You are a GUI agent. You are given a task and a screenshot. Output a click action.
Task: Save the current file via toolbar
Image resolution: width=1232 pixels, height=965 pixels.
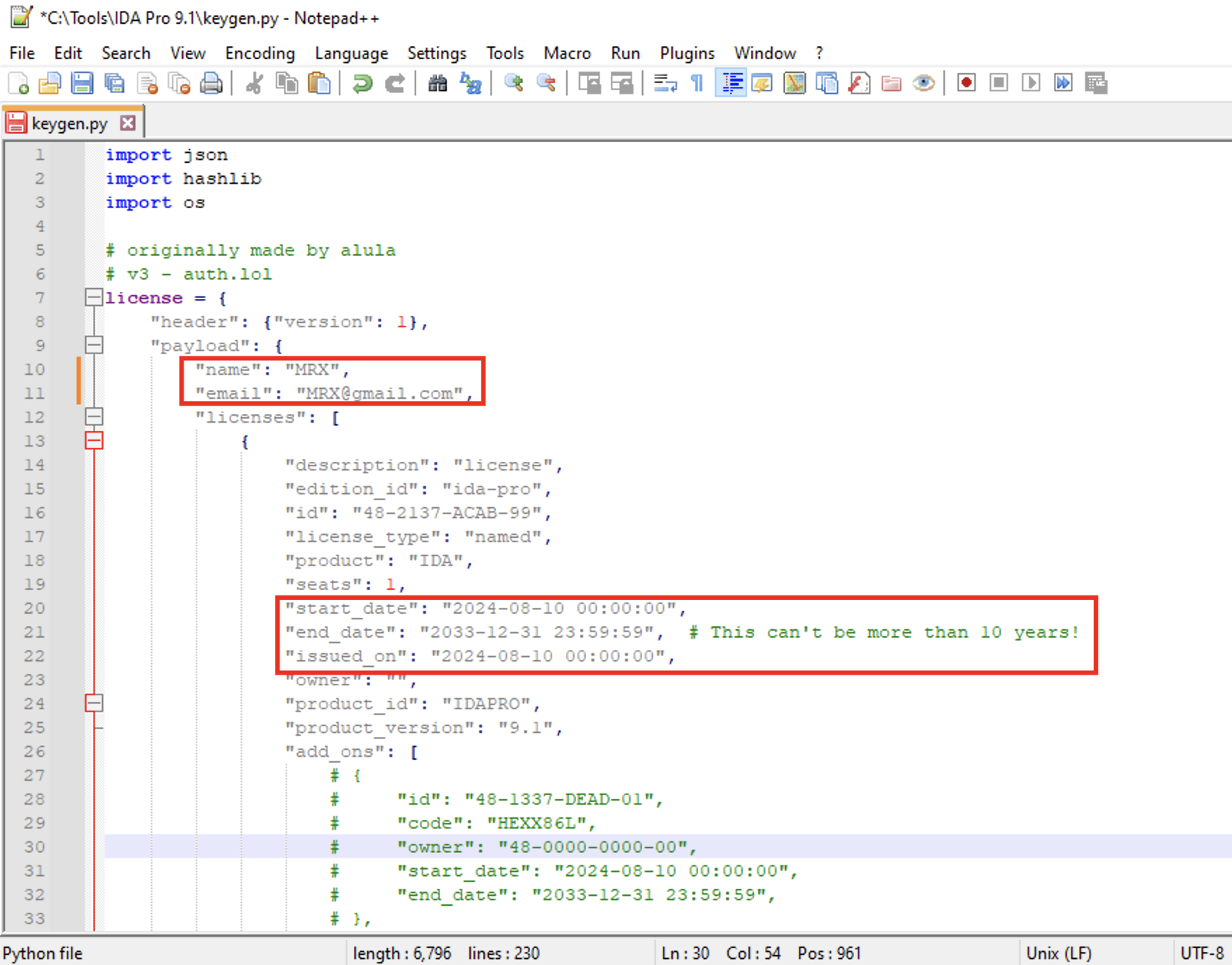(x=82, y=83)
